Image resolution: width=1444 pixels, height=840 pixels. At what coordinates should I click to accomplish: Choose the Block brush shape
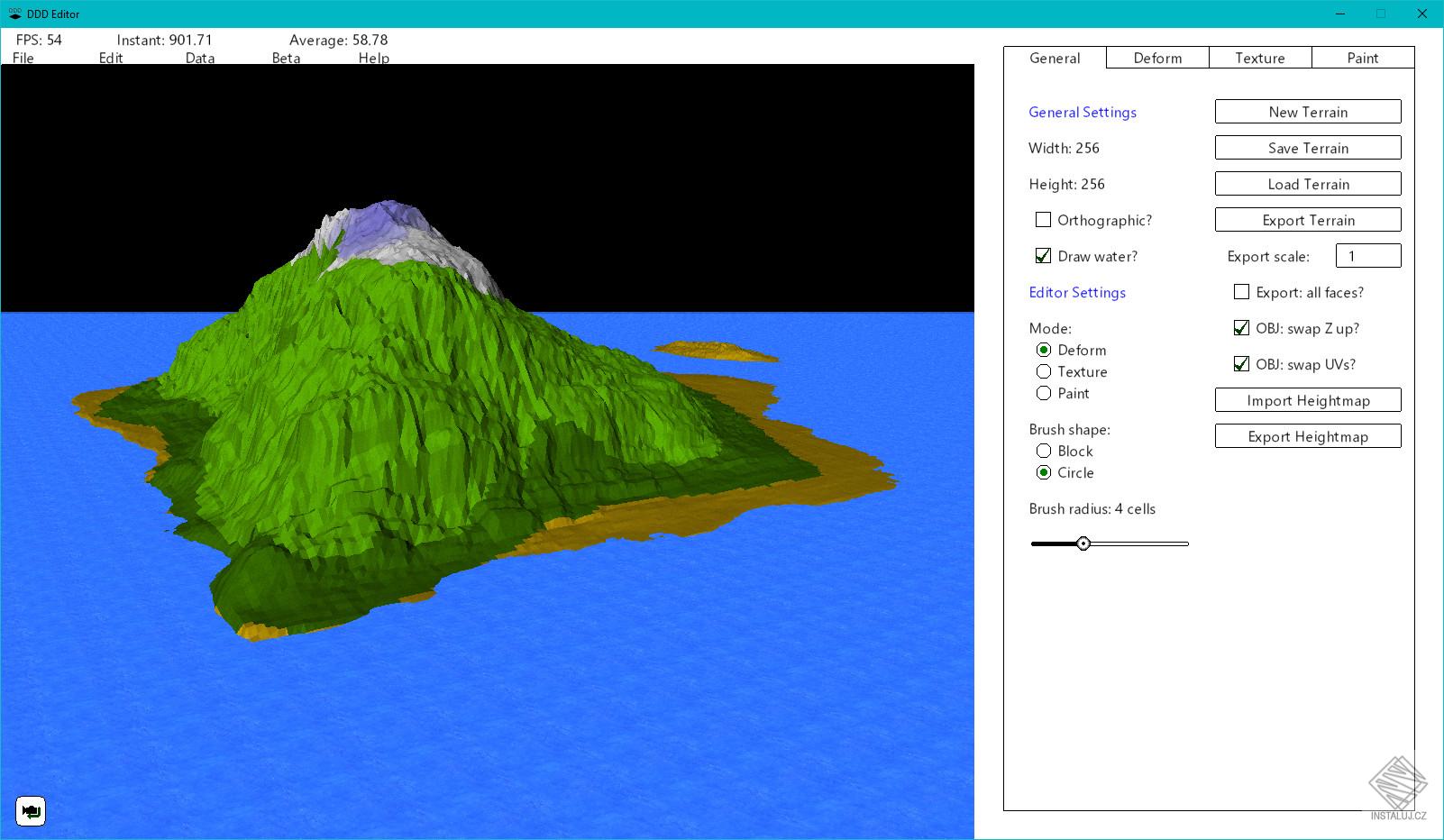click(x=1043, y=451)
